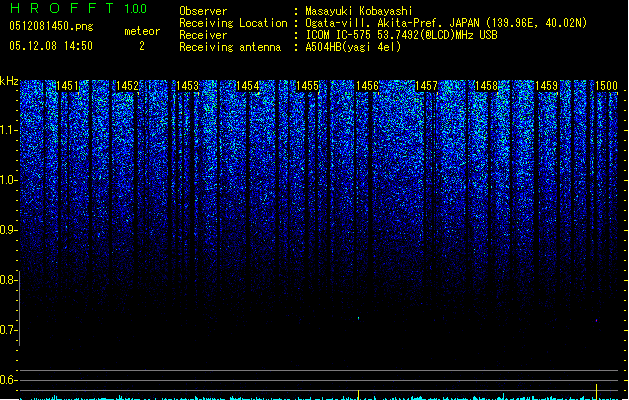Select the filename 0512081450.png

tap(51, 26)
